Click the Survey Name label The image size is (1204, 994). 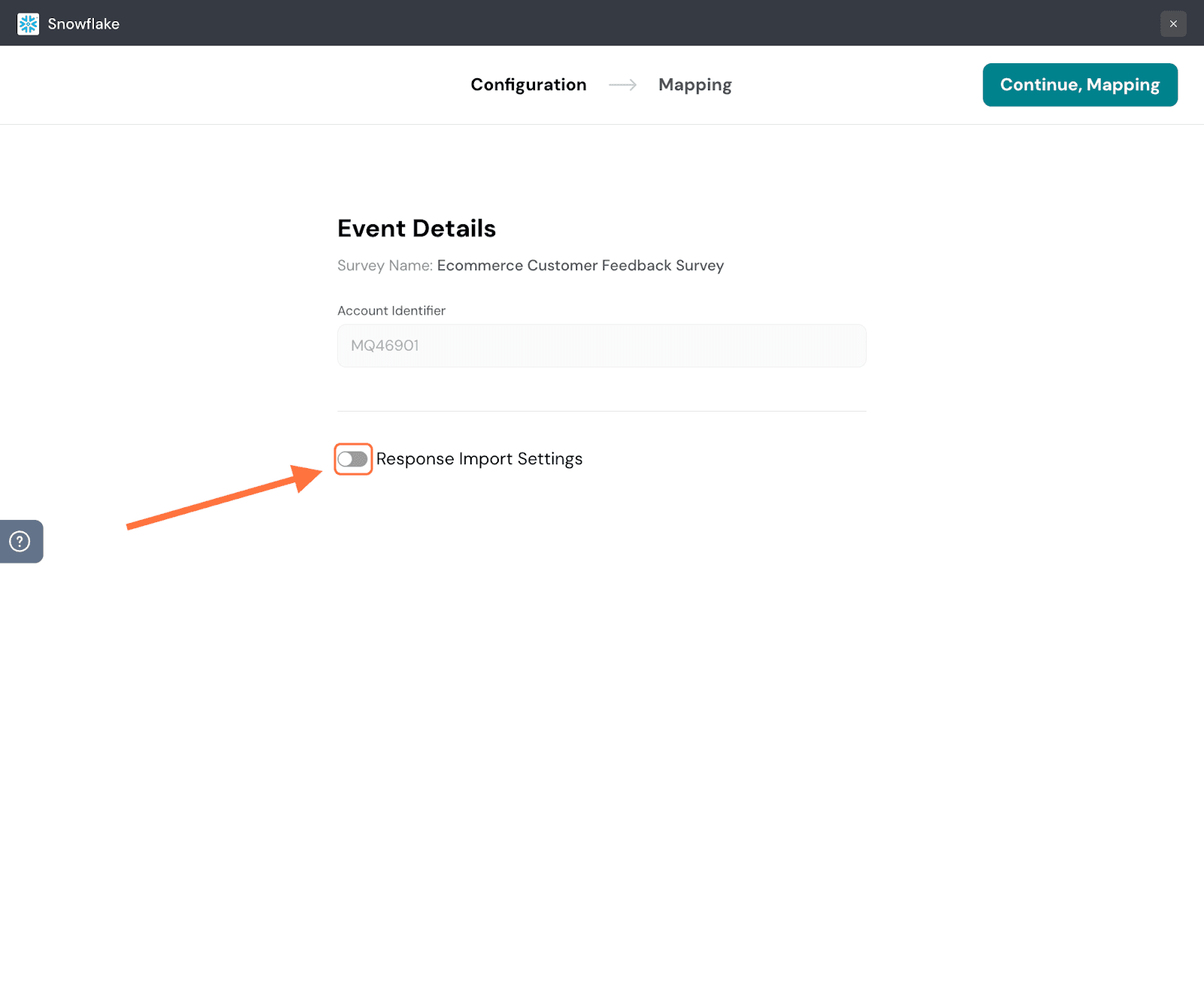pos(385,266)
